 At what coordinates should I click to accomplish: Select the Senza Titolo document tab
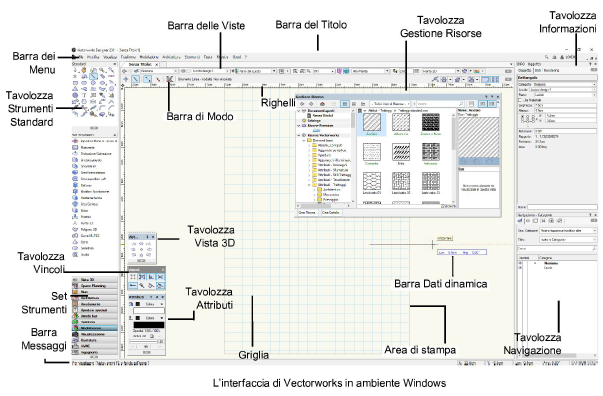click(x=141, y=64)
